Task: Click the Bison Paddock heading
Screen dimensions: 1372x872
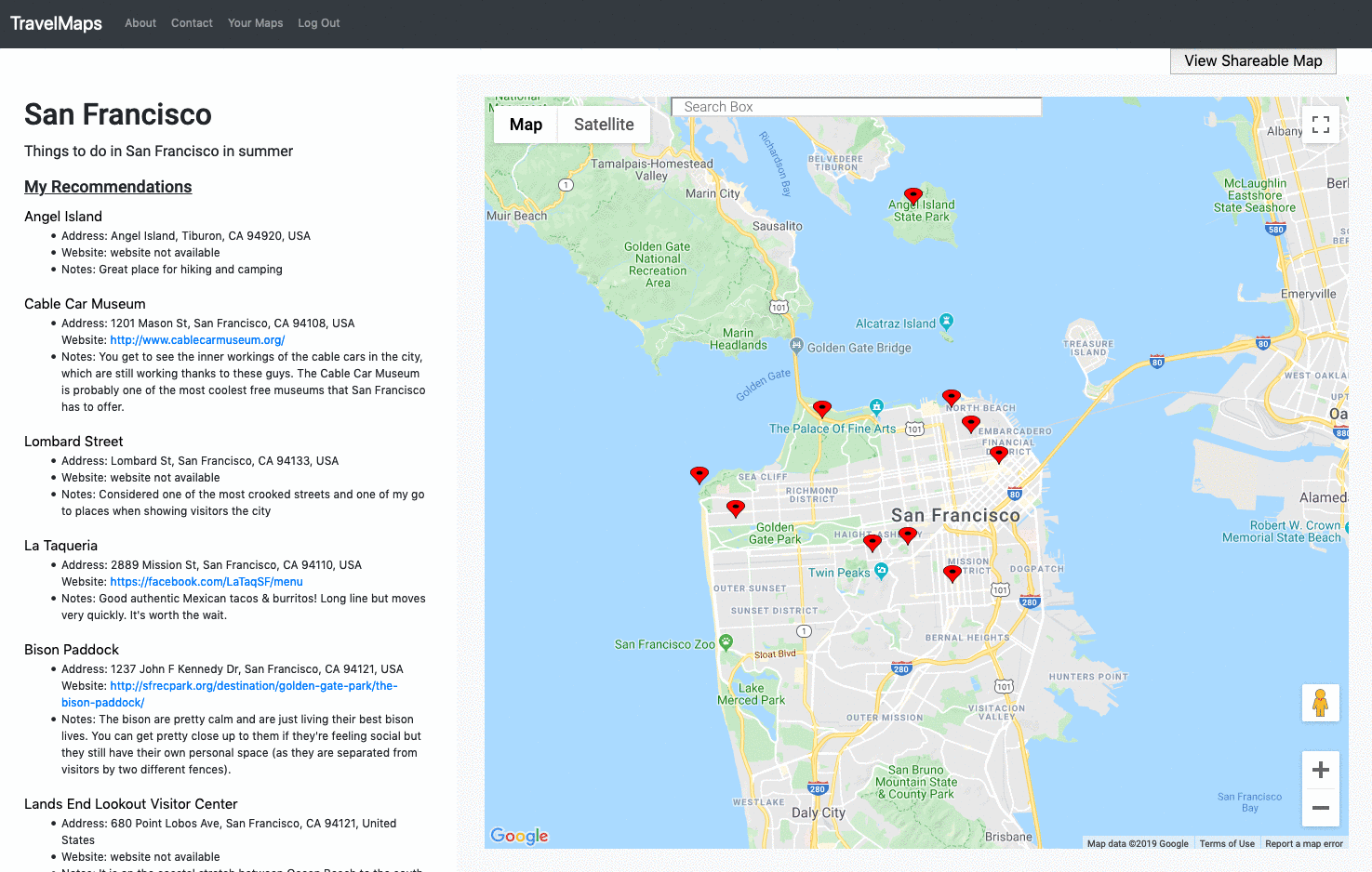Action: (x=72, y=650)
